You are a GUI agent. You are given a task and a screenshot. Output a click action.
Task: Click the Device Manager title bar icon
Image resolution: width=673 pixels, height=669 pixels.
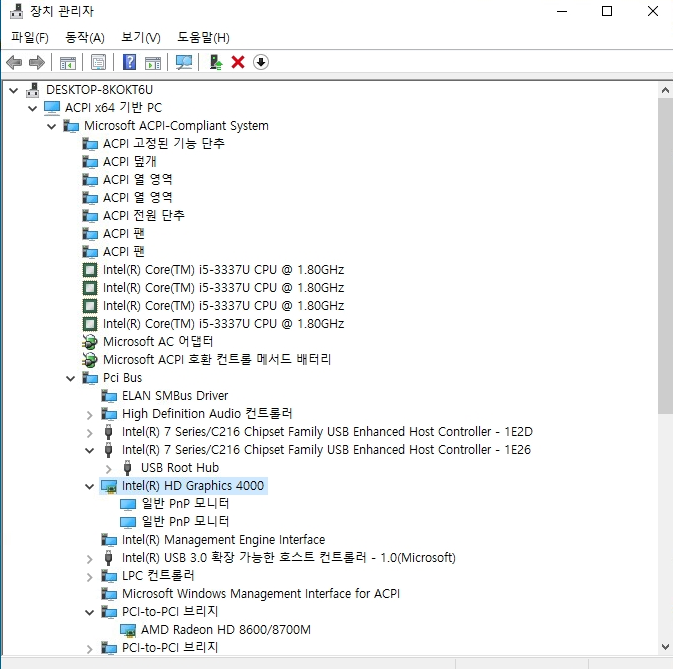(x=16, y=11)
